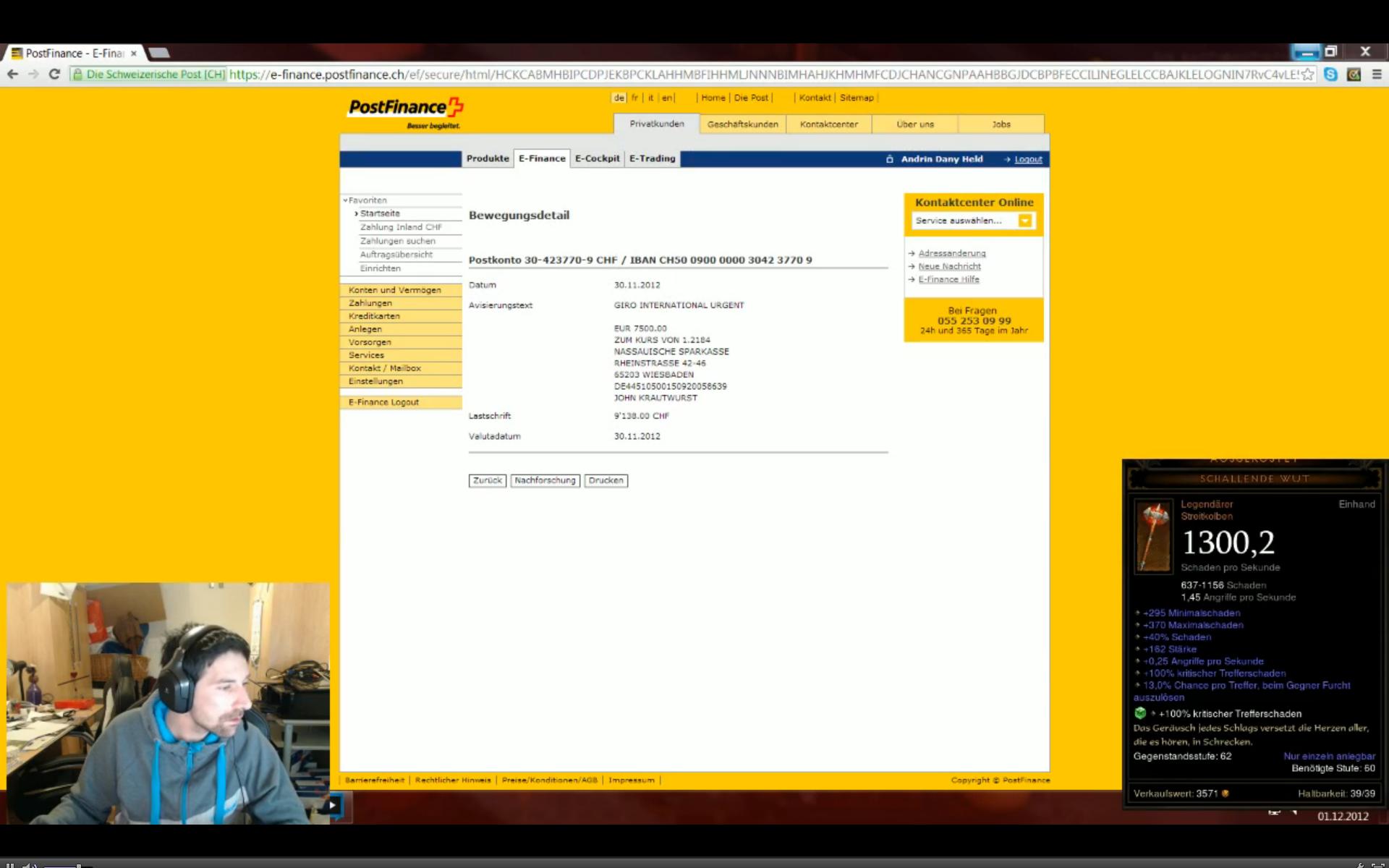Close the PostFinance browser tab
The height and width of the screenshot is (868, 1389).
coord(134,53)
